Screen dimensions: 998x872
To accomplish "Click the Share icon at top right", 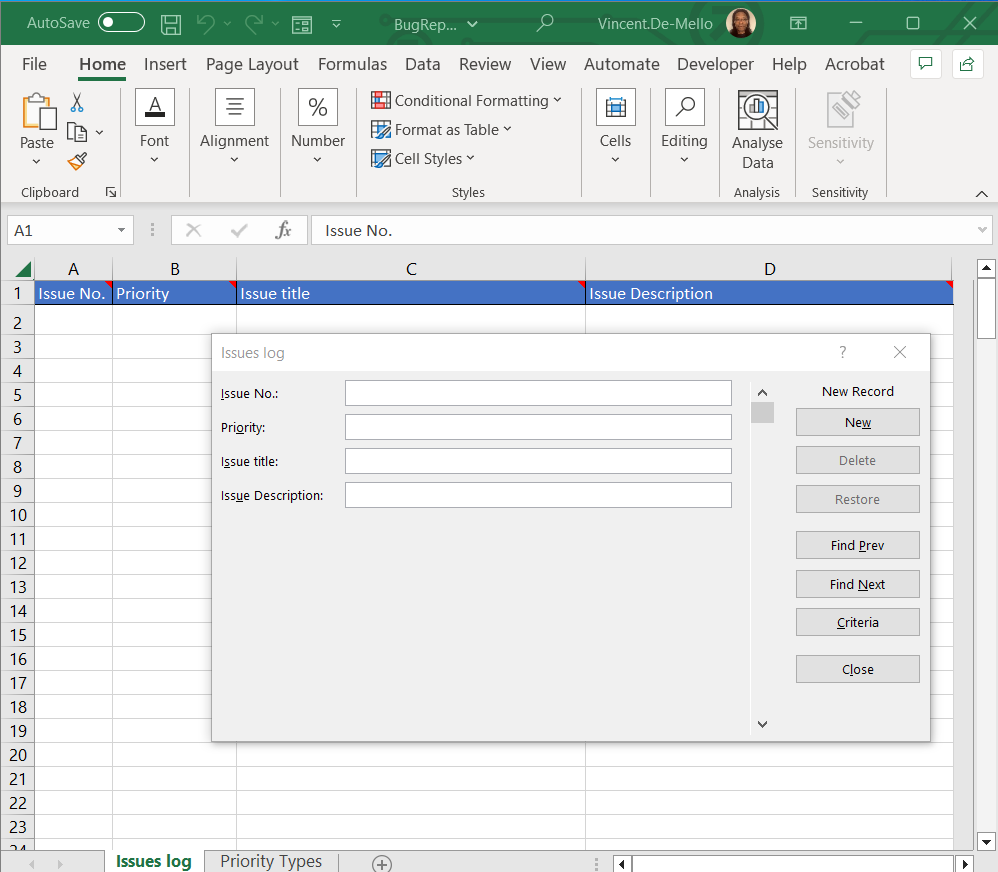I will coord(966,64).
